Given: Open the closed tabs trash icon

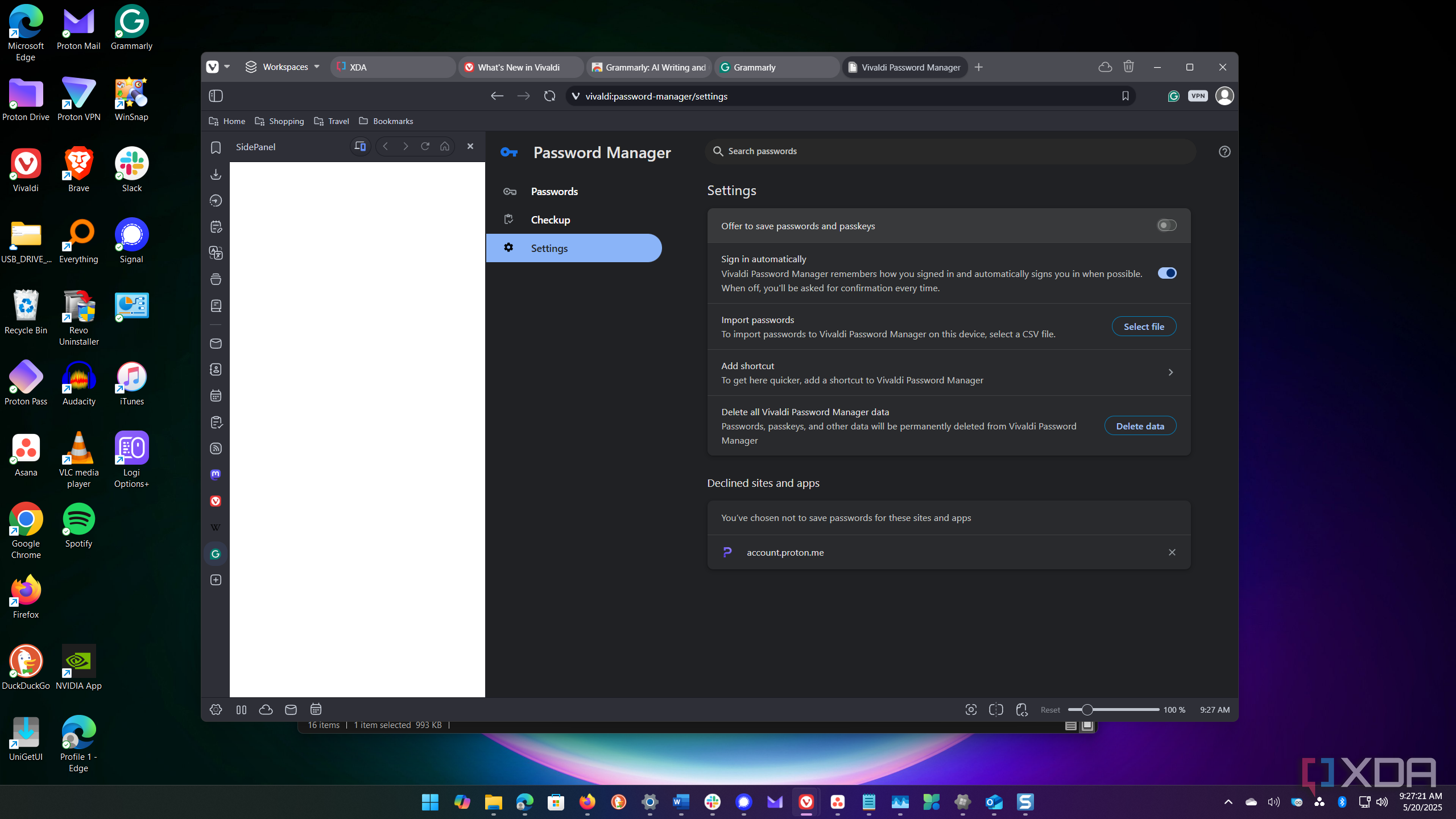Looking at the screenshot, I should pos(1129,67).
